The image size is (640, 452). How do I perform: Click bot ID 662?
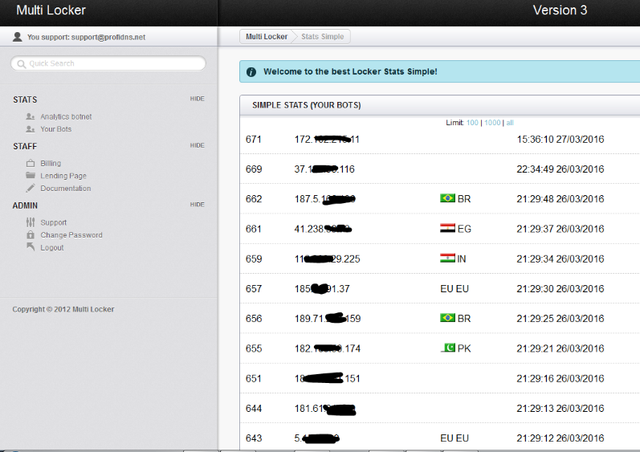coord(253,199)
